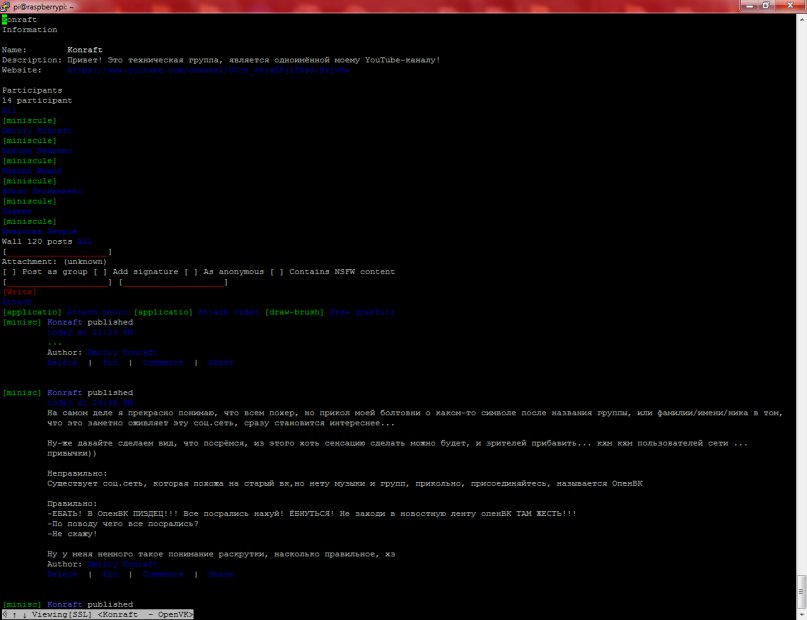Select the first [applicatio] image before Attach photo
The image size is (807, 620).
tap(32, 312)
